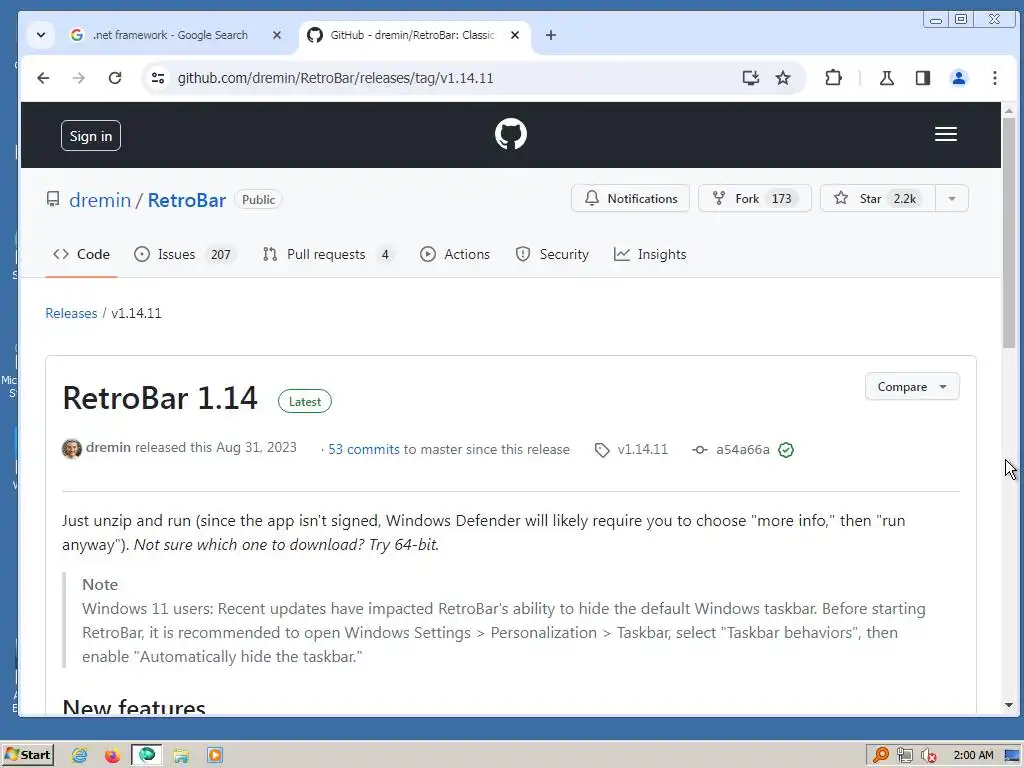This screenshot has width=1024, height=768.
Task: Click the Notifications button
Action: click(630, 199)
